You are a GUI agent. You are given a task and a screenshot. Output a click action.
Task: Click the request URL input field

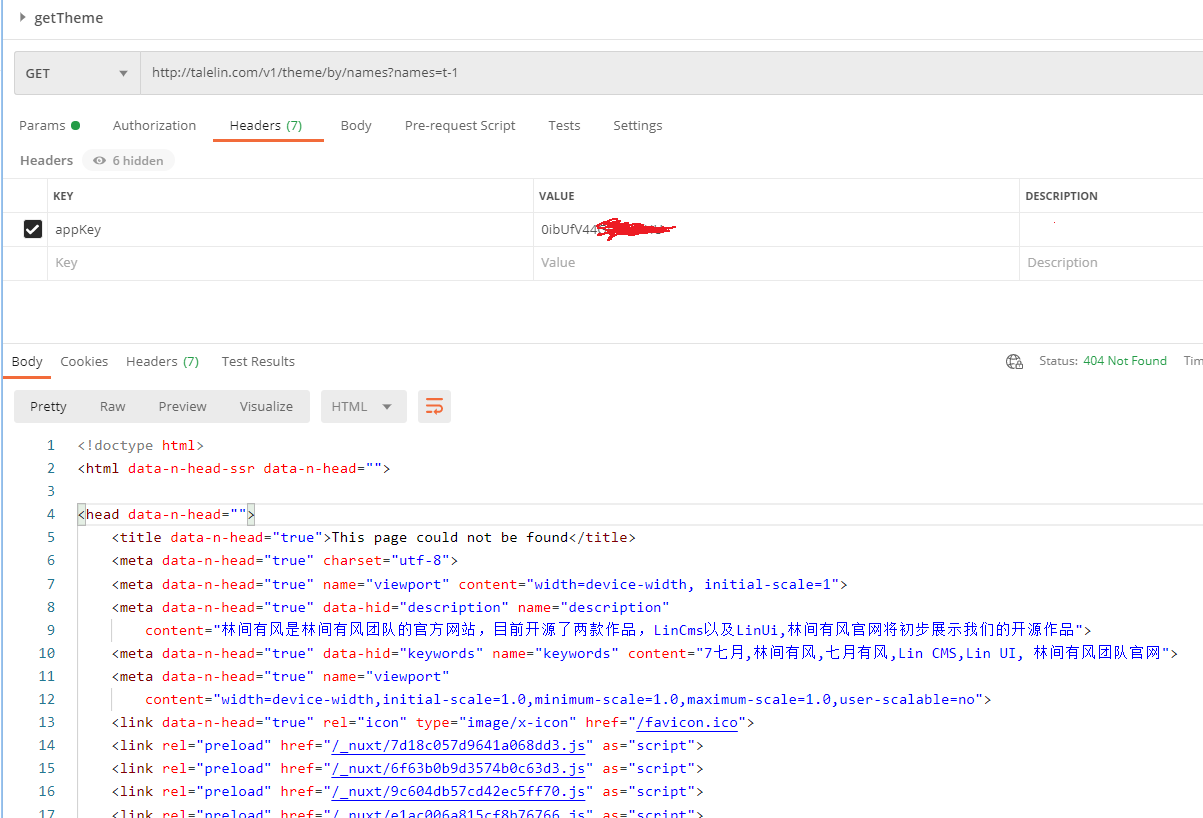click(x=671, y=73)
